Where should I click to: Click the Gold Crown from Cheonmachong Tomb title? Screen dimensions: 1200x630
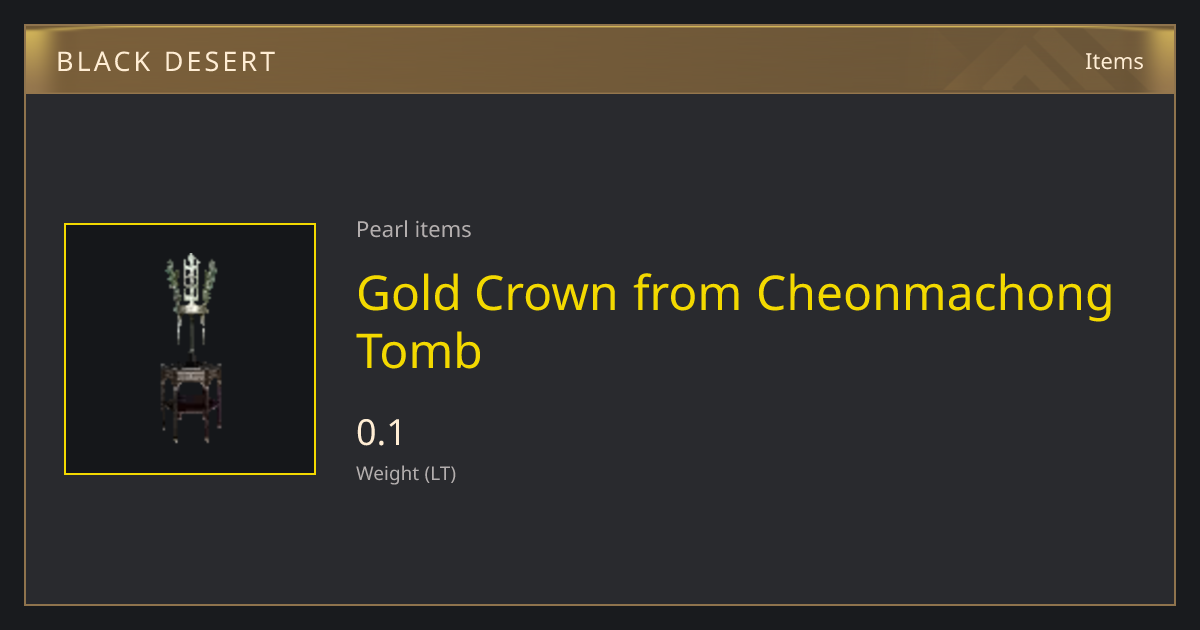click(x=735, y=322)
